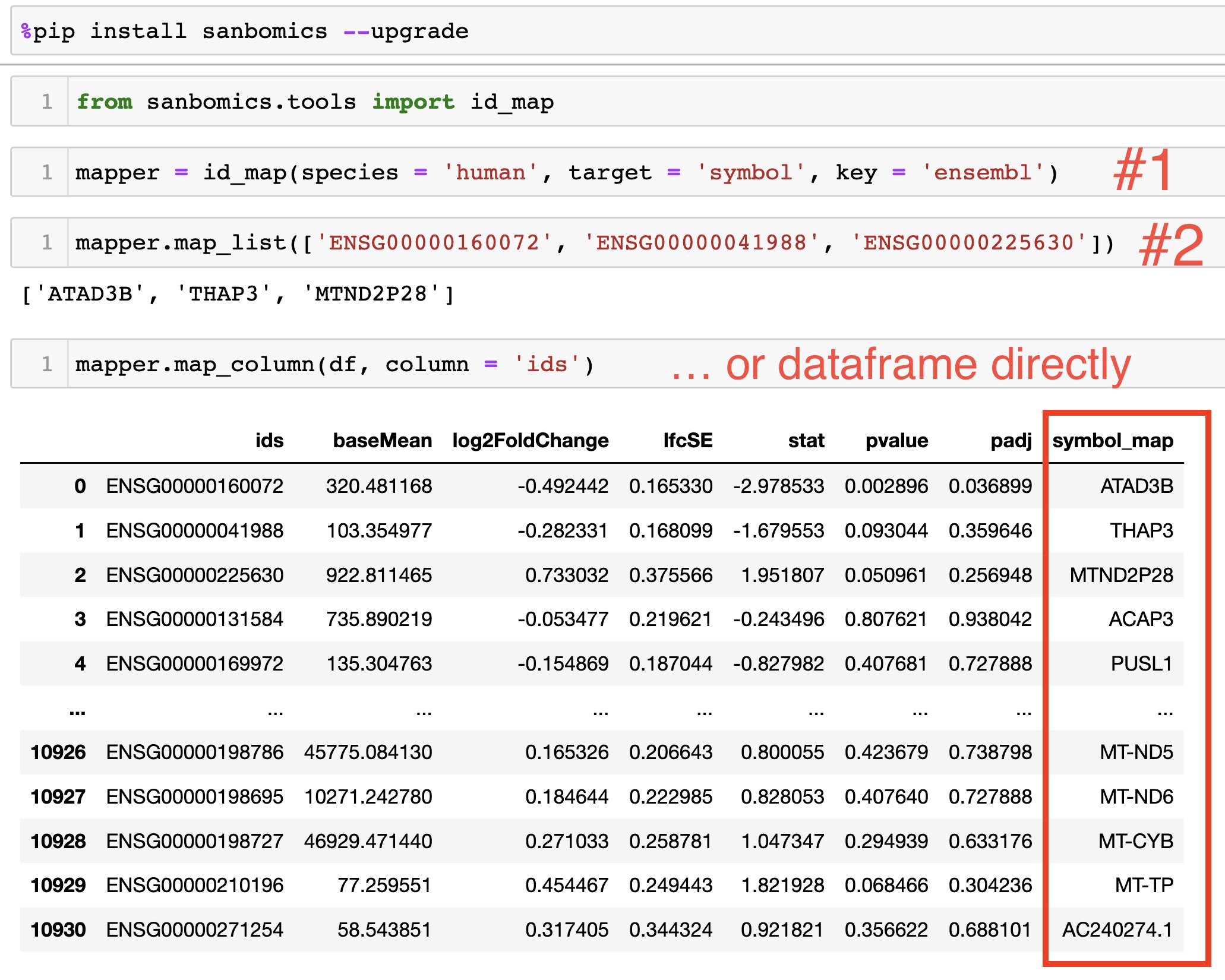Image resolution: width=1225 pixels, height=980 pixels.
Task: Click log2FoldChange value 0.454467
Action: point(567,885)
